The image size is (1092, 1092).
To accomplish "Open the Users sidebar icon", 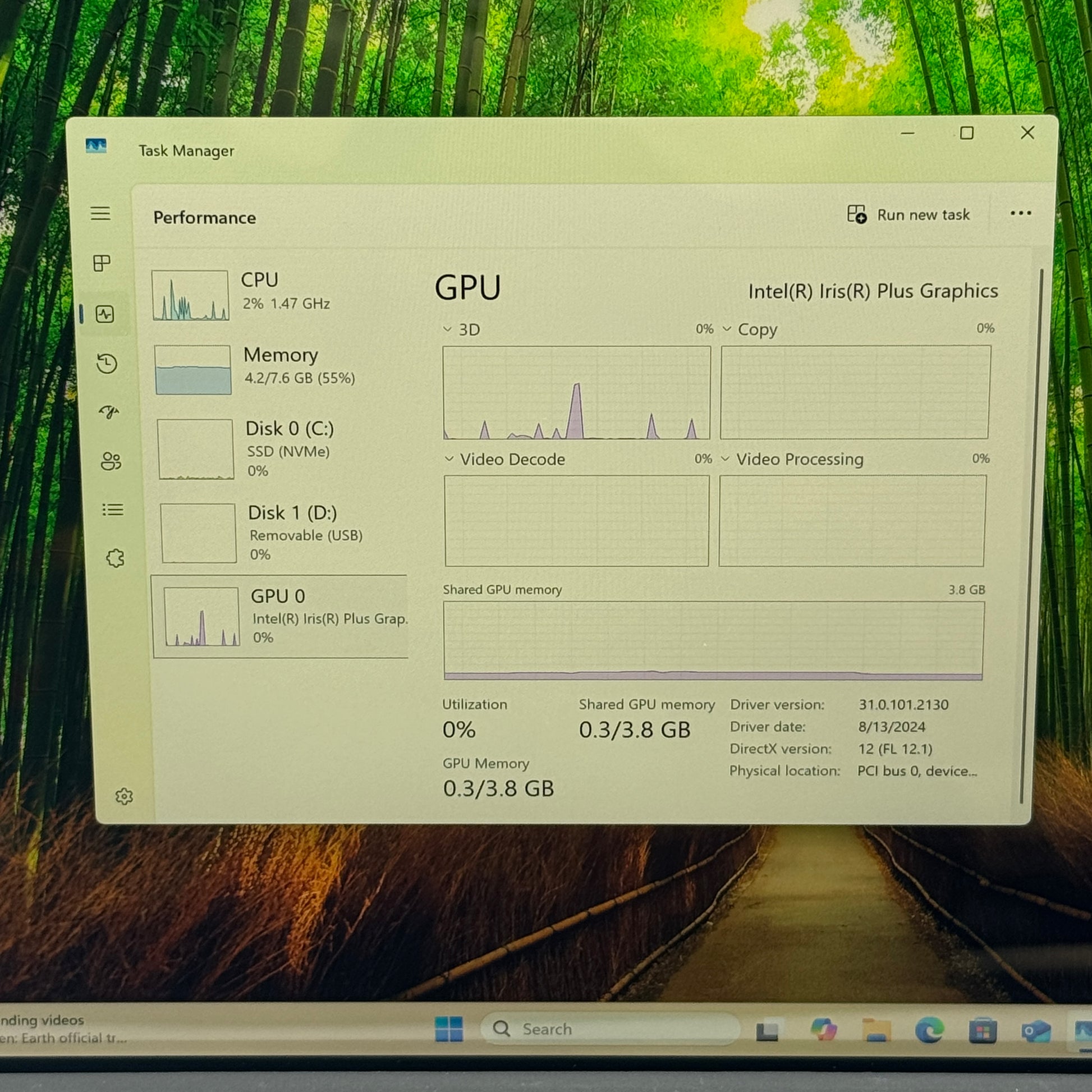I will click(x=111, y=461).
